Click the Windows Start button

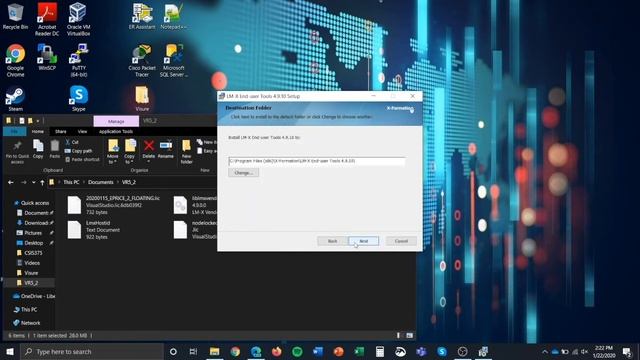click(10, 352)
